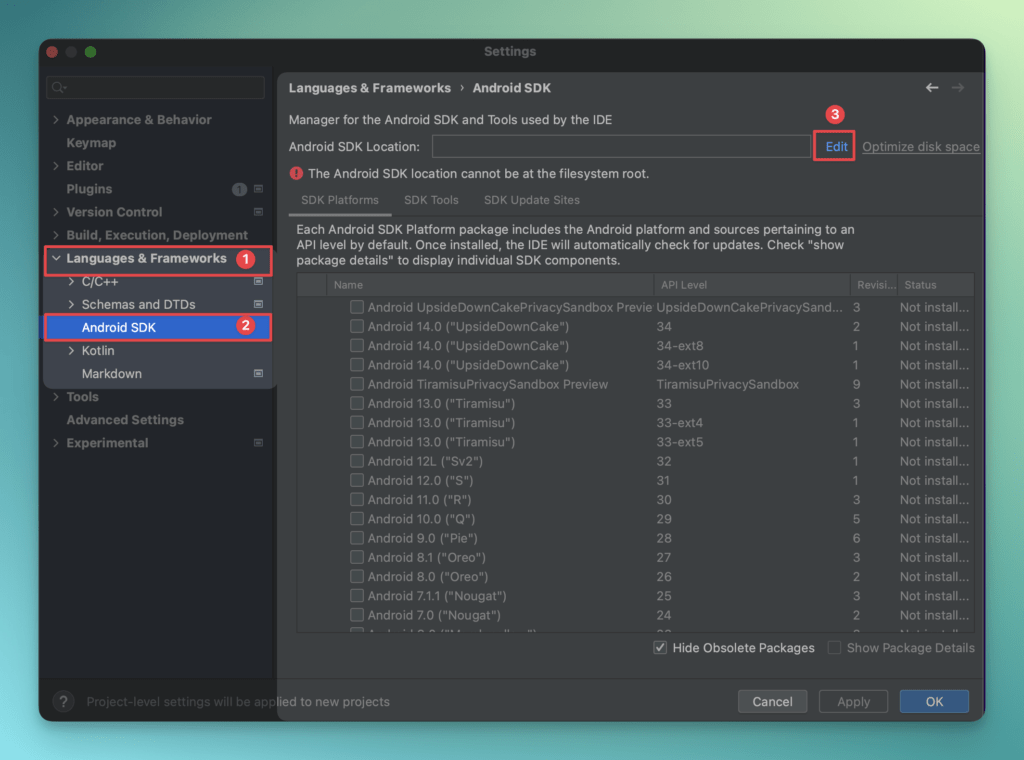Click the search magnifier icon
1024x760 pixels.
pyautogui.click(x=59, y=87)
